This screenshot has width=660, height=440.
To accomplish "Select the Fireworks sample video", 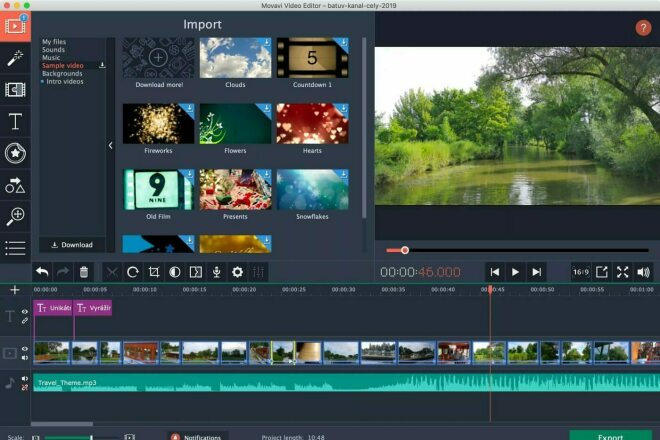I will point(159,124).
